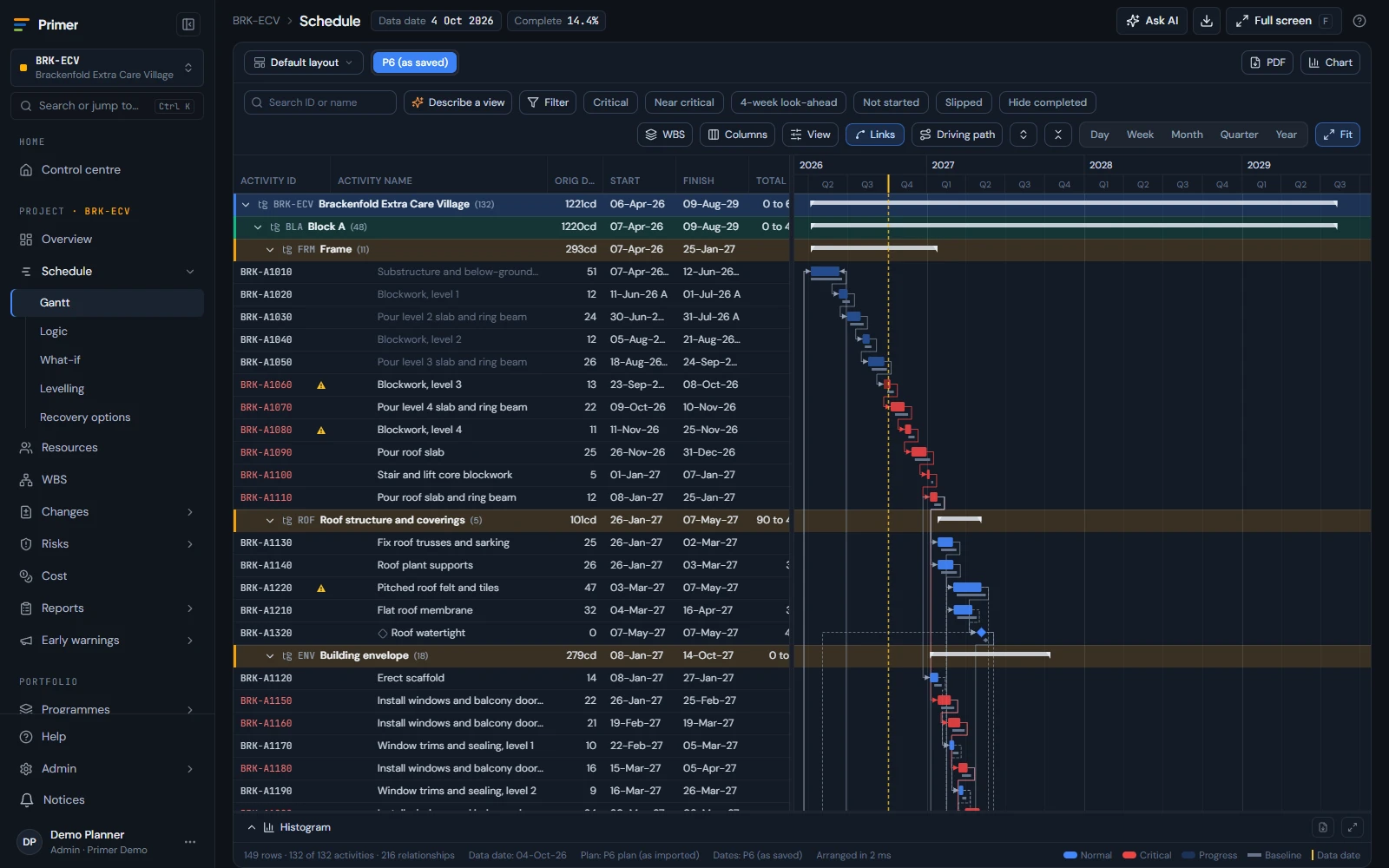Click Search ID or name field
This screenshot has width=1389, height=868.
tap(320, 102)
